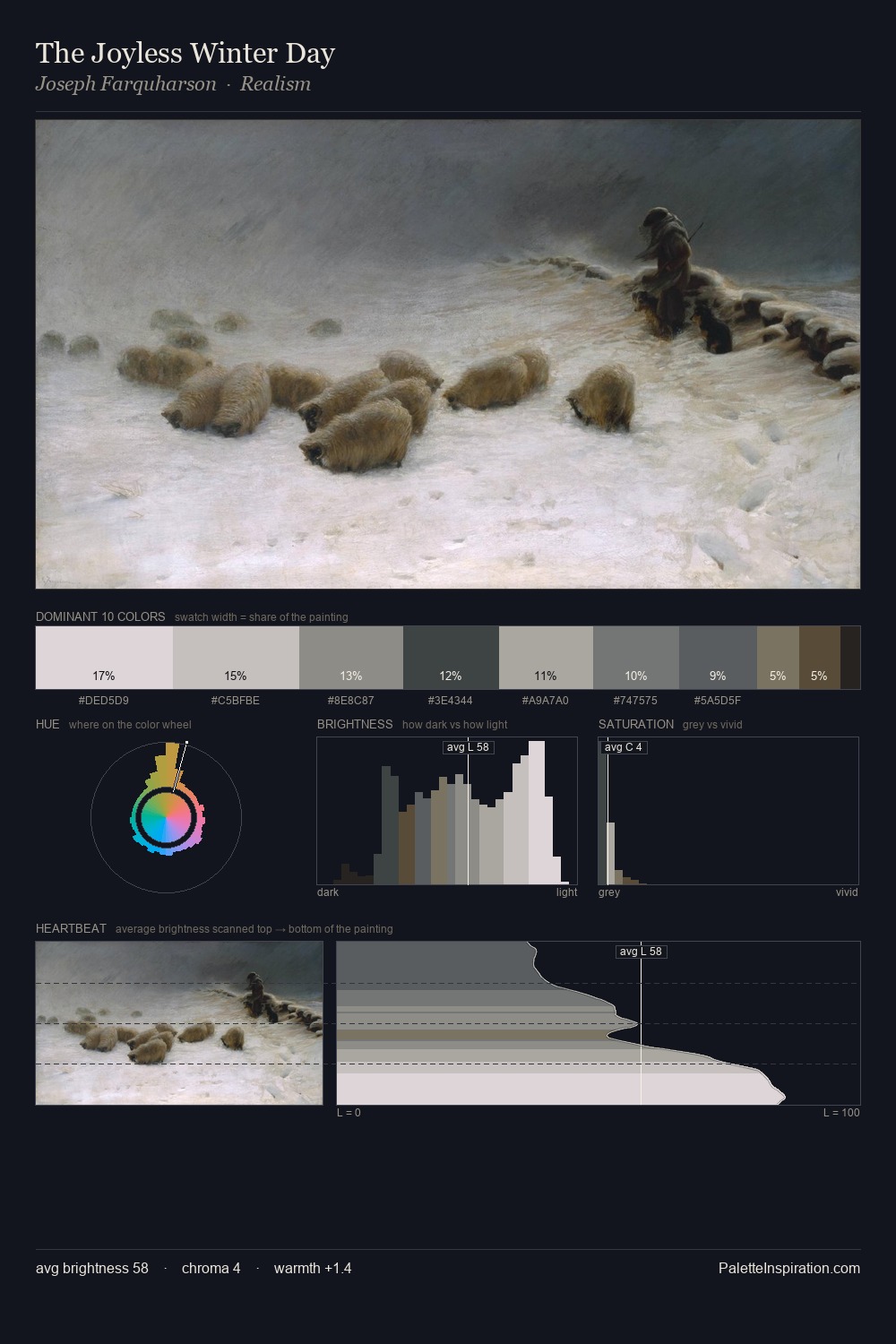
Task: Click the hex code label '#3E4344'
Action: 451,701
